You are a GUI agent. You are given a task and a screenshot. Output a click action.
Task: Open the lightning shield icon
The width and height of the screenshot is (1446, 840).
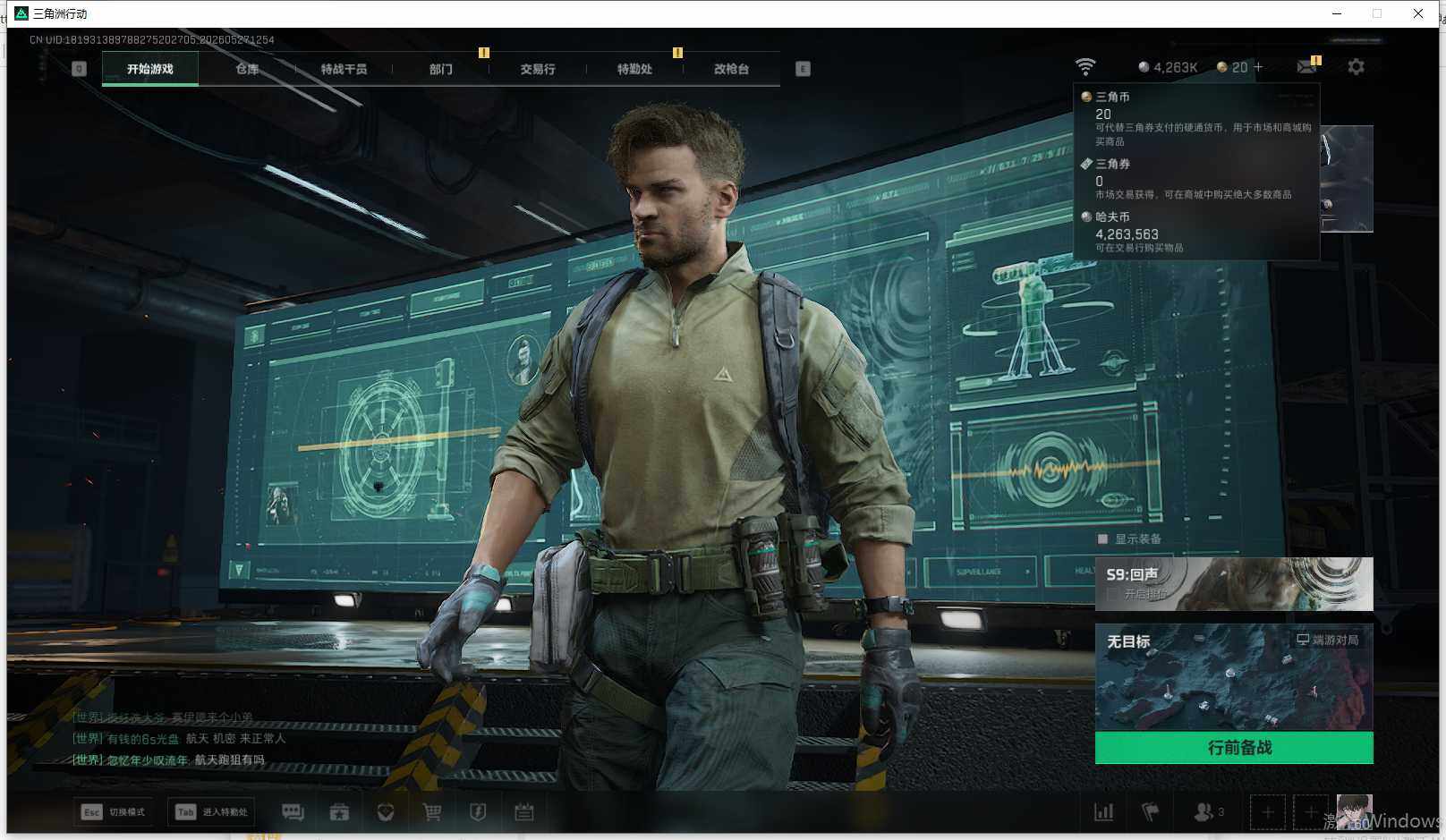pos(478,812)
